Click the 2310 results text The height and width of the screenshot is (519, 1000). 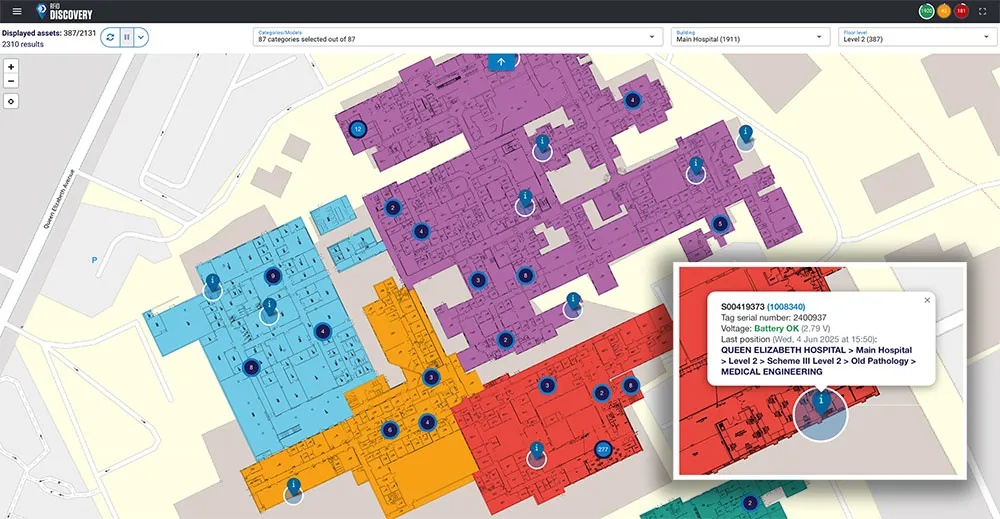coord(23,44)
